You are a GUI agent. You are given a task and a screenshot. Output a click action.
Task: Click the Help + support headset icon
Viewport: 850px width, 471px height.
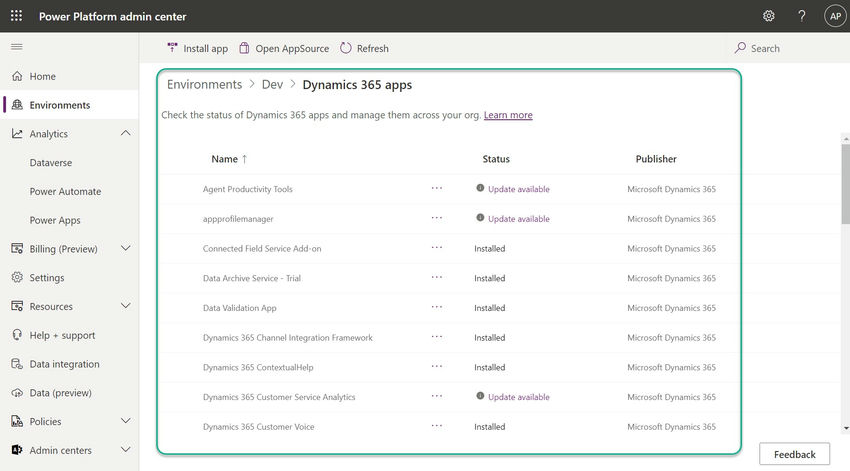click(17, 335)
